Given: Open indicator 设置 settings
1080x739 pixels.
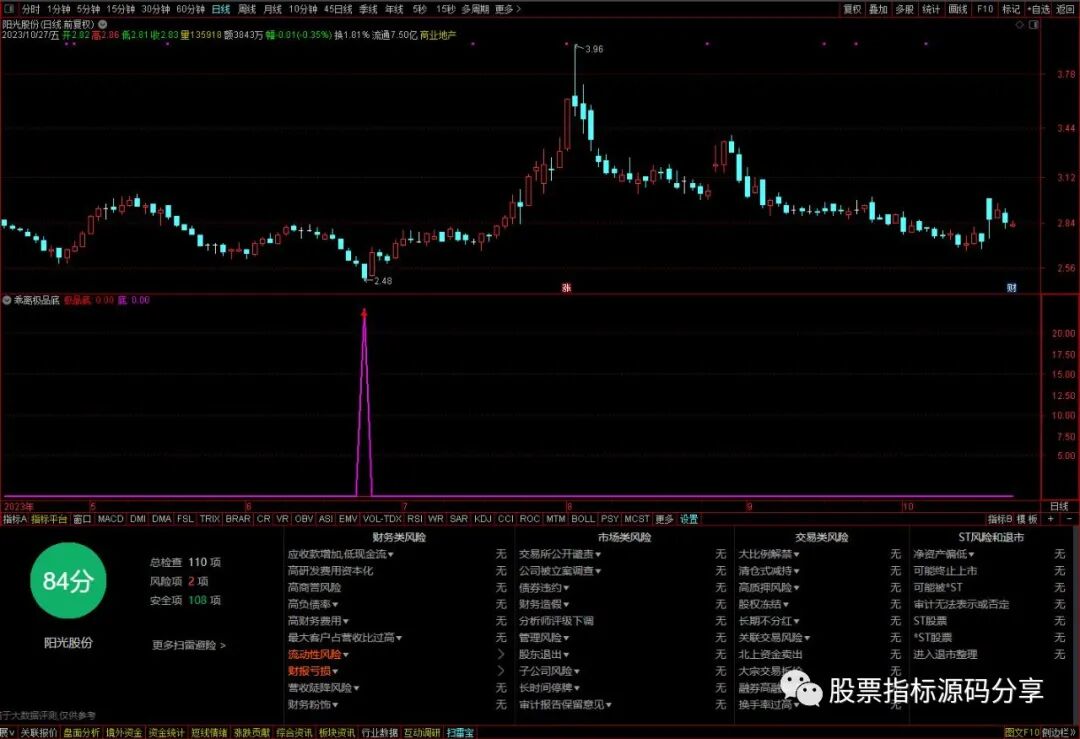Looking at the screenshot, I should click(x=689, y=519).
